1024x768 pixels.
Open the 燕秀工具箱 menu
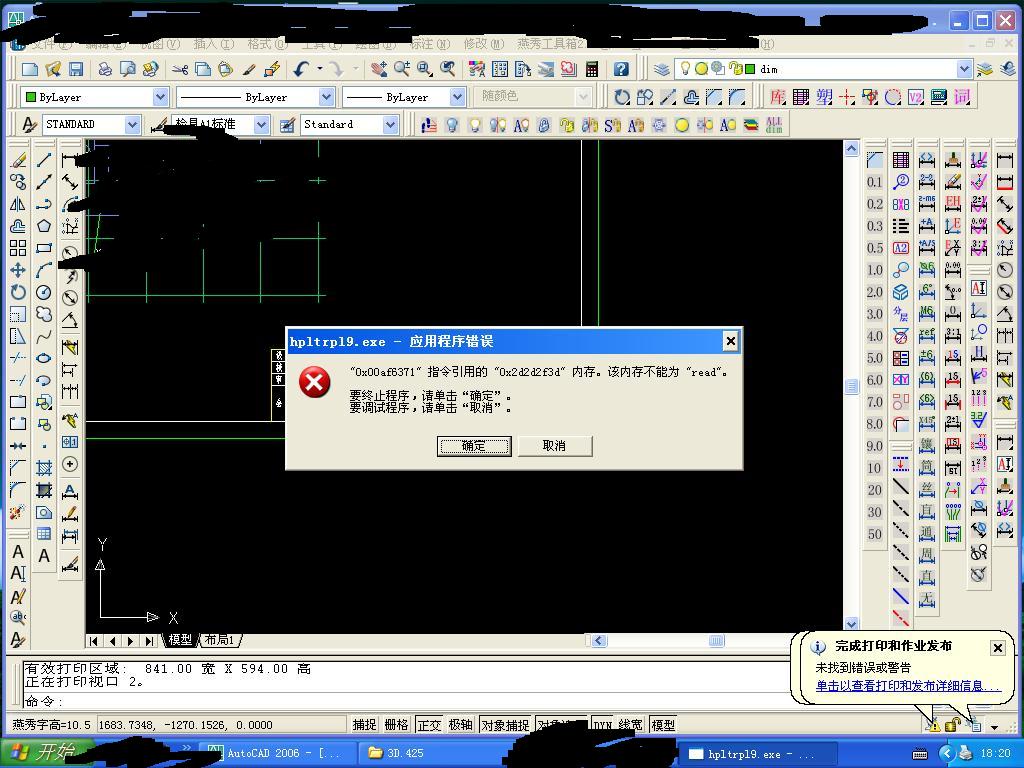coord(551,44)
